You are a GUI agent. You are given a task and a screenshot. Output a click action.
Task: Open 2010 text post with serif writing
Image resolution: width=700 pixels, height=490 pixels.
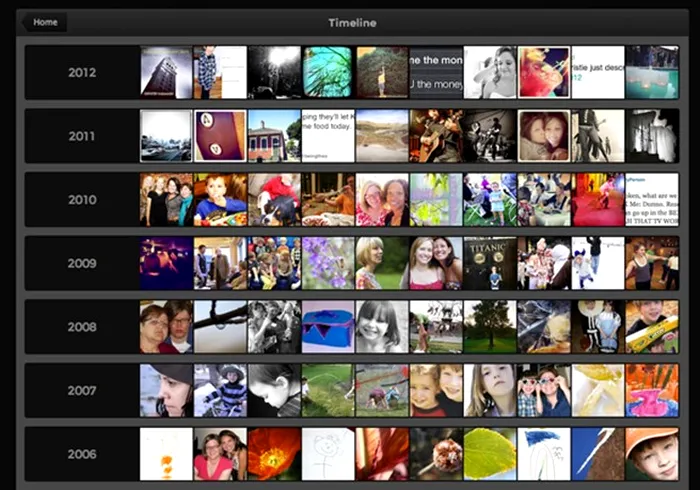point(652,199)
